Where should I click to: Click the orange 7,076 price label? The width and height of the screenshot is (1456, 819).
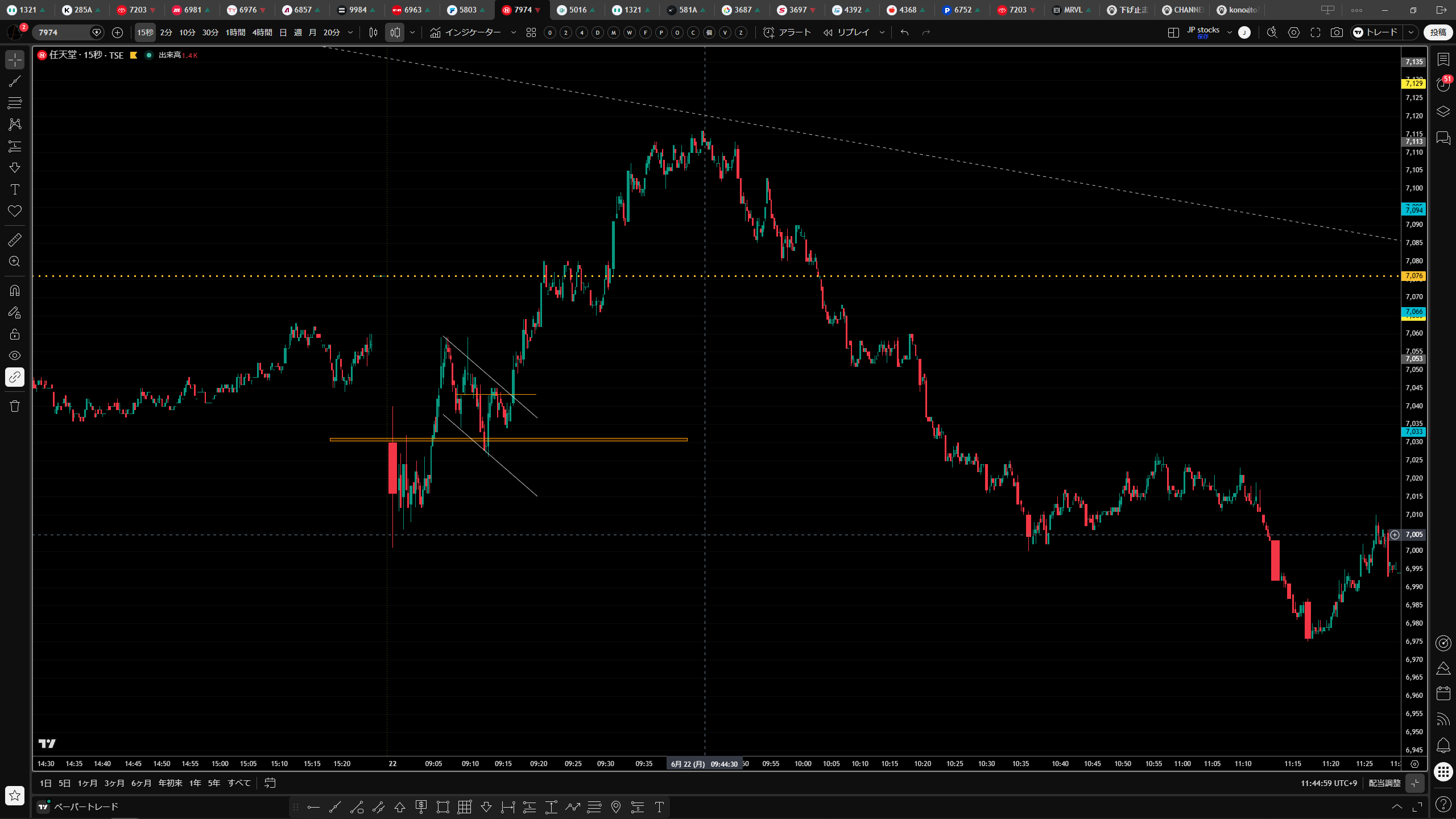pyautogui.click(x=1414, y=276)
